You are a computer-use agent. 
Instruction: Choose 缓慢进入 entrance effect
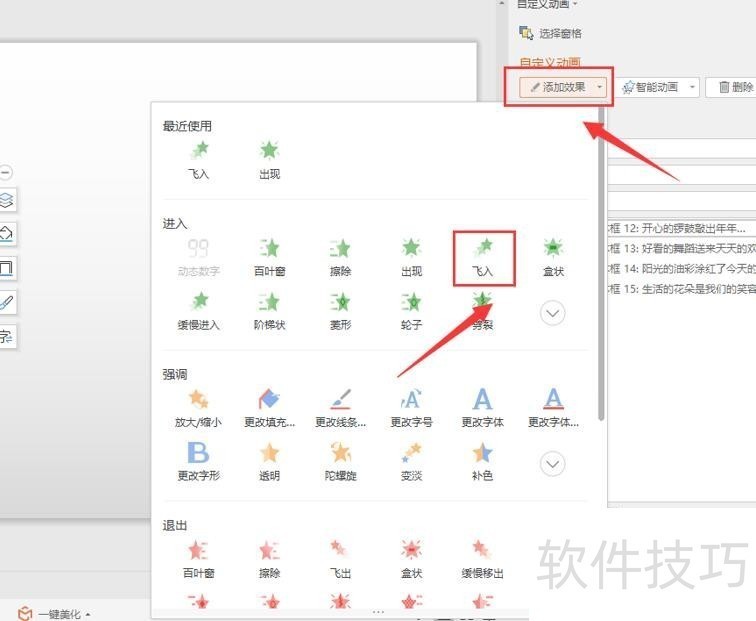tap(198, 311)
